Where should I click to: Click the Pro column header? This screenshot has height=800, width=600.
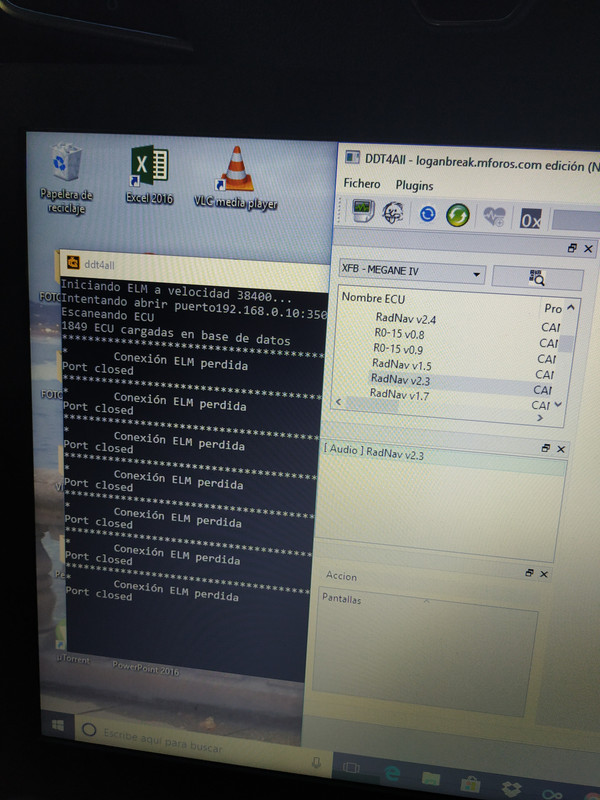553,308
